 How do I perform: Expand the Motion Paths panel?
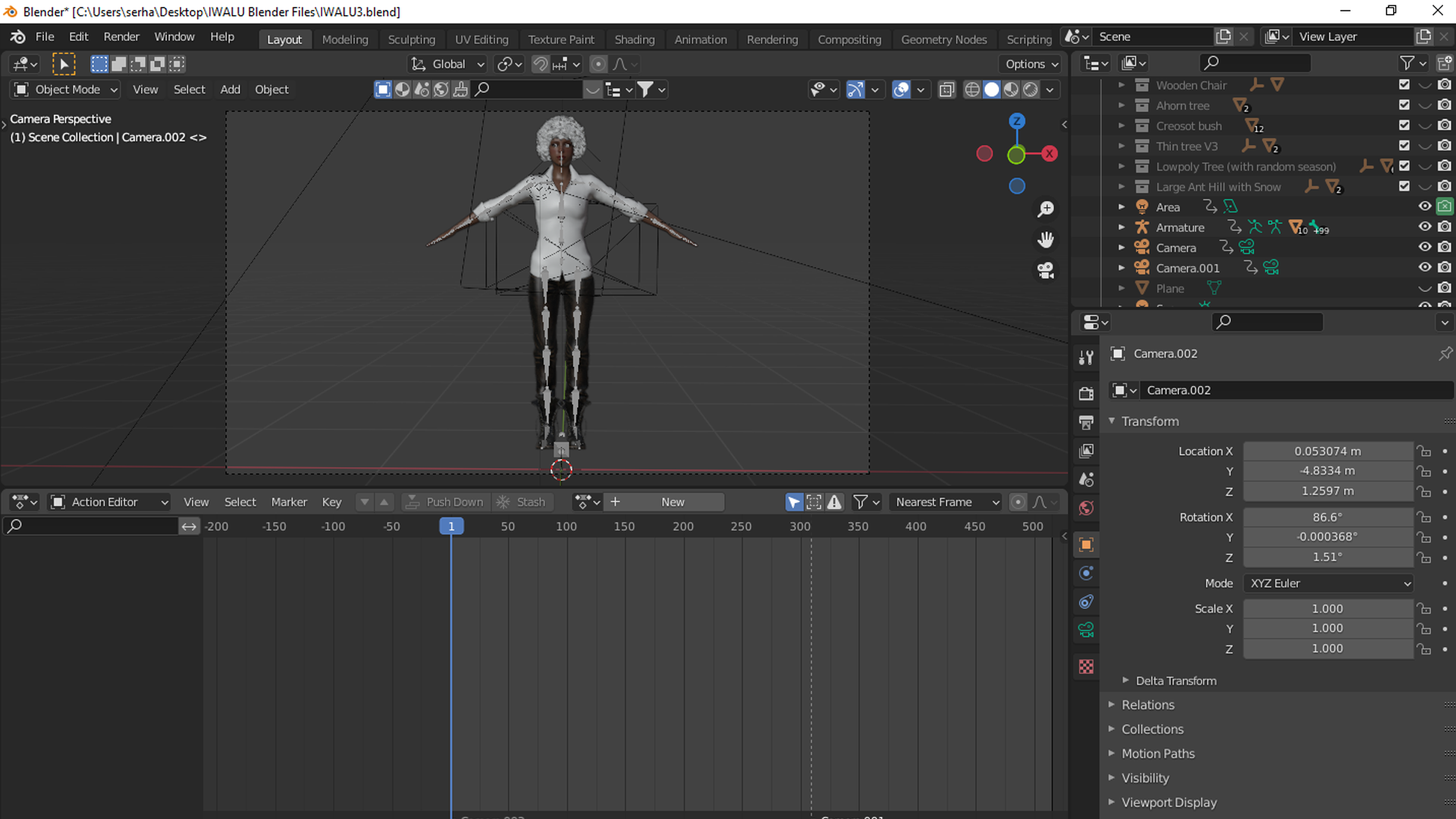coord(1112,753)
